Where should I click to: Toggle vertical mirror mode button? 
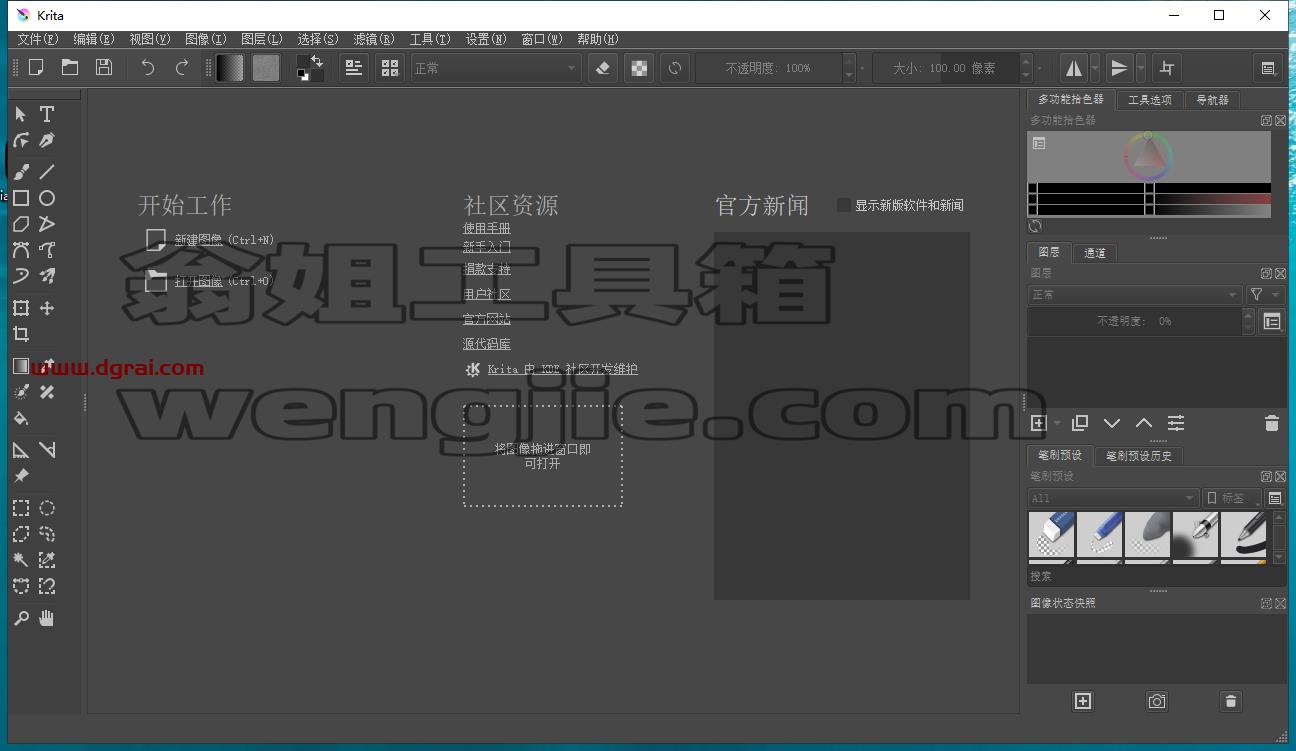1119,68
